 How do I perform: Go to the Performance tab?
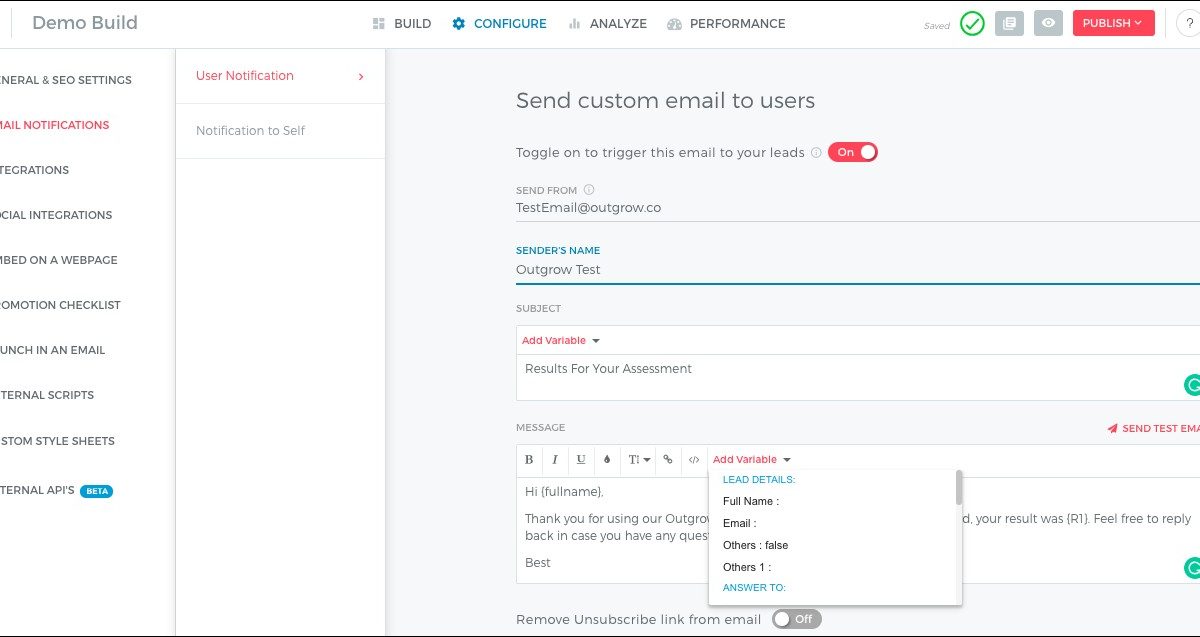point(726,24)
